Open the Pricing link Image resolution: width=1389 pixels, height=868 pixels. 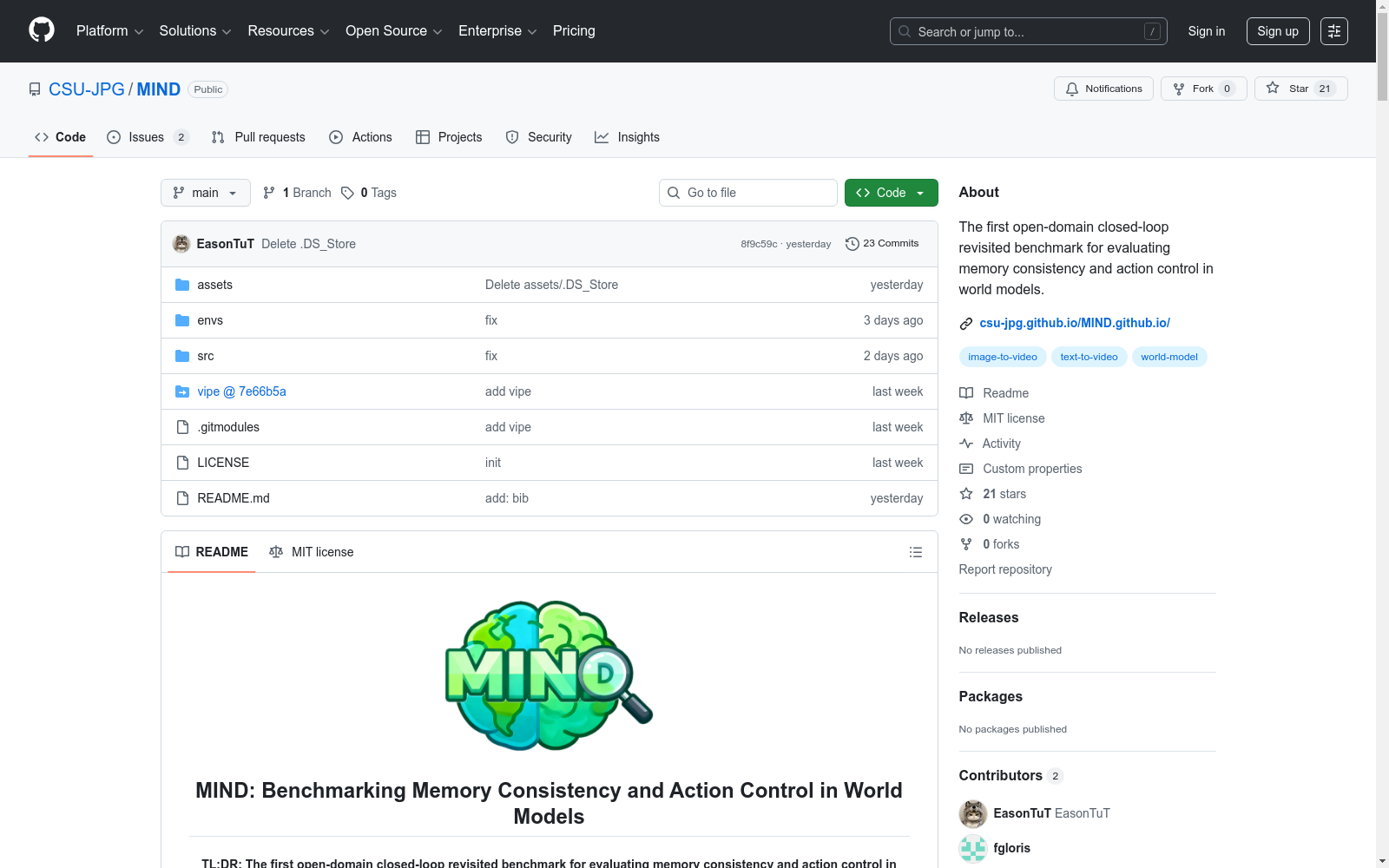tap(574, 31)
